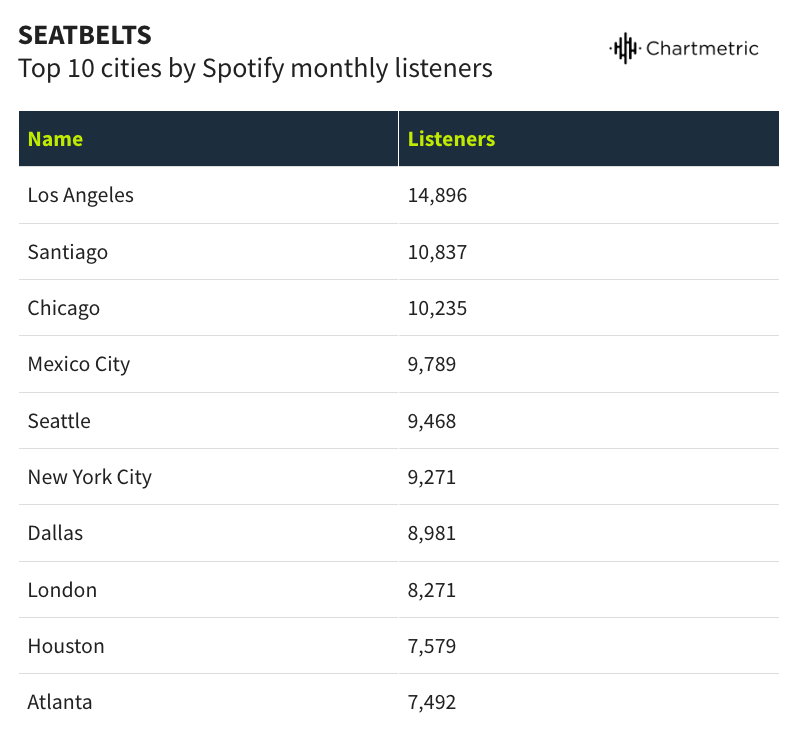The image size is (796, 747).
Task: Click the Chartmetric brand name text
Action: click(702, 48)
